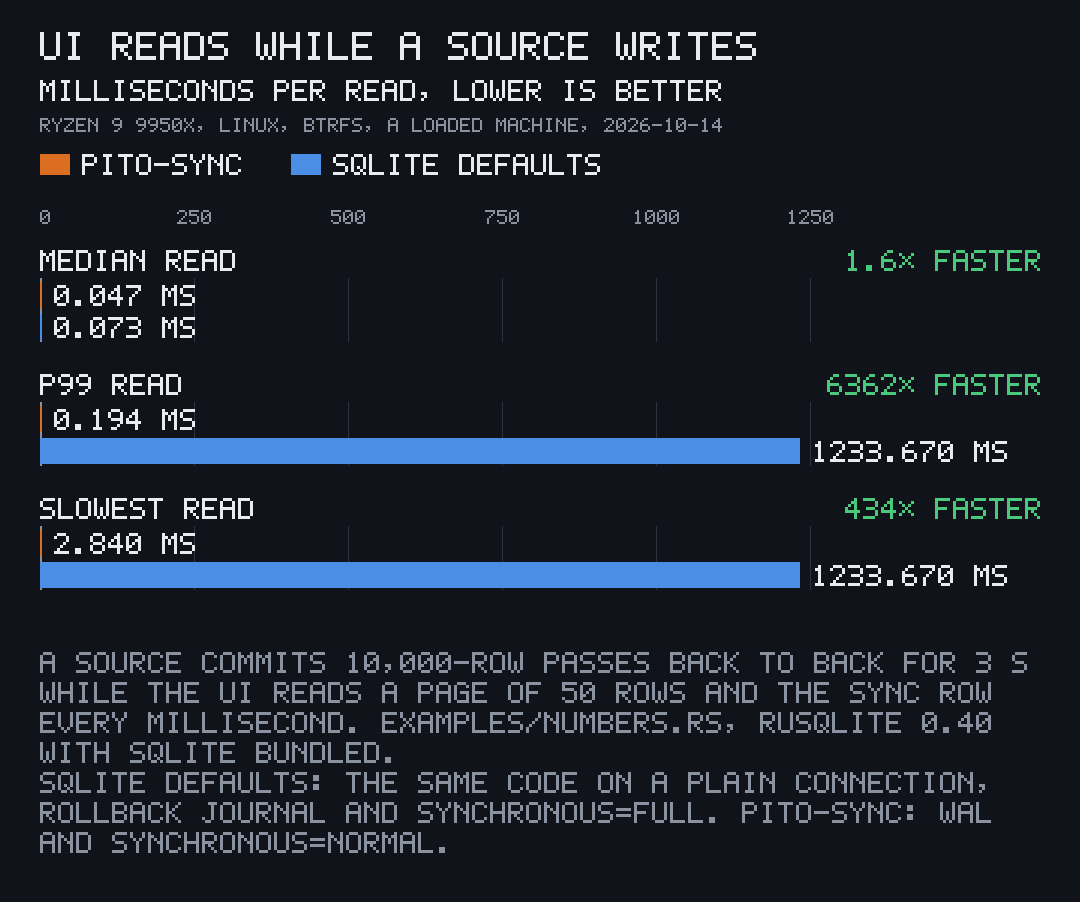
Task: Click the WITH SQLITE BUNDLED footnote line
Action: pyautogui.click(x=217, y=753)
